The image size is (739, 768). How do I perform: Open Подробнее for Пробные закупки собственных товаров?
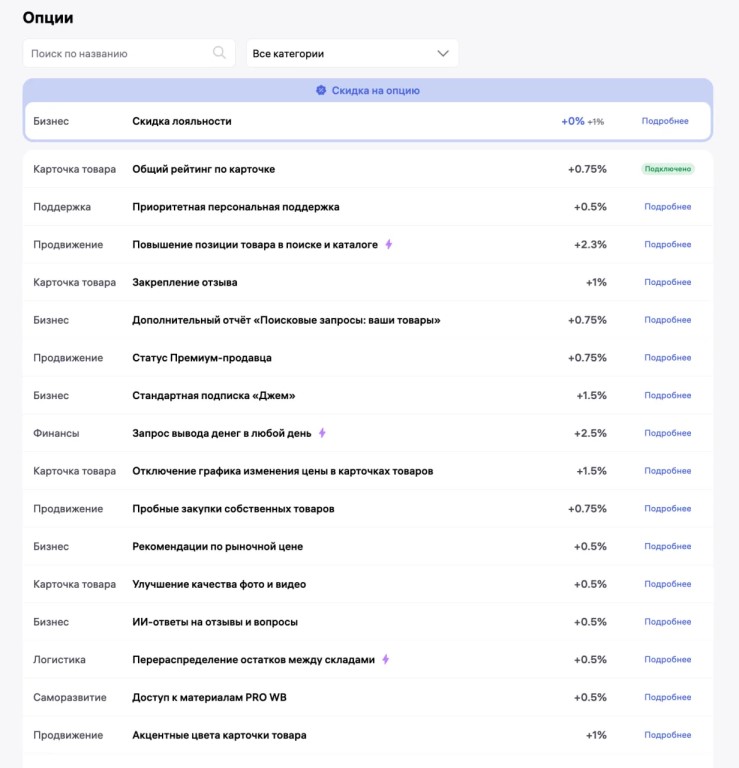(667, 508)
